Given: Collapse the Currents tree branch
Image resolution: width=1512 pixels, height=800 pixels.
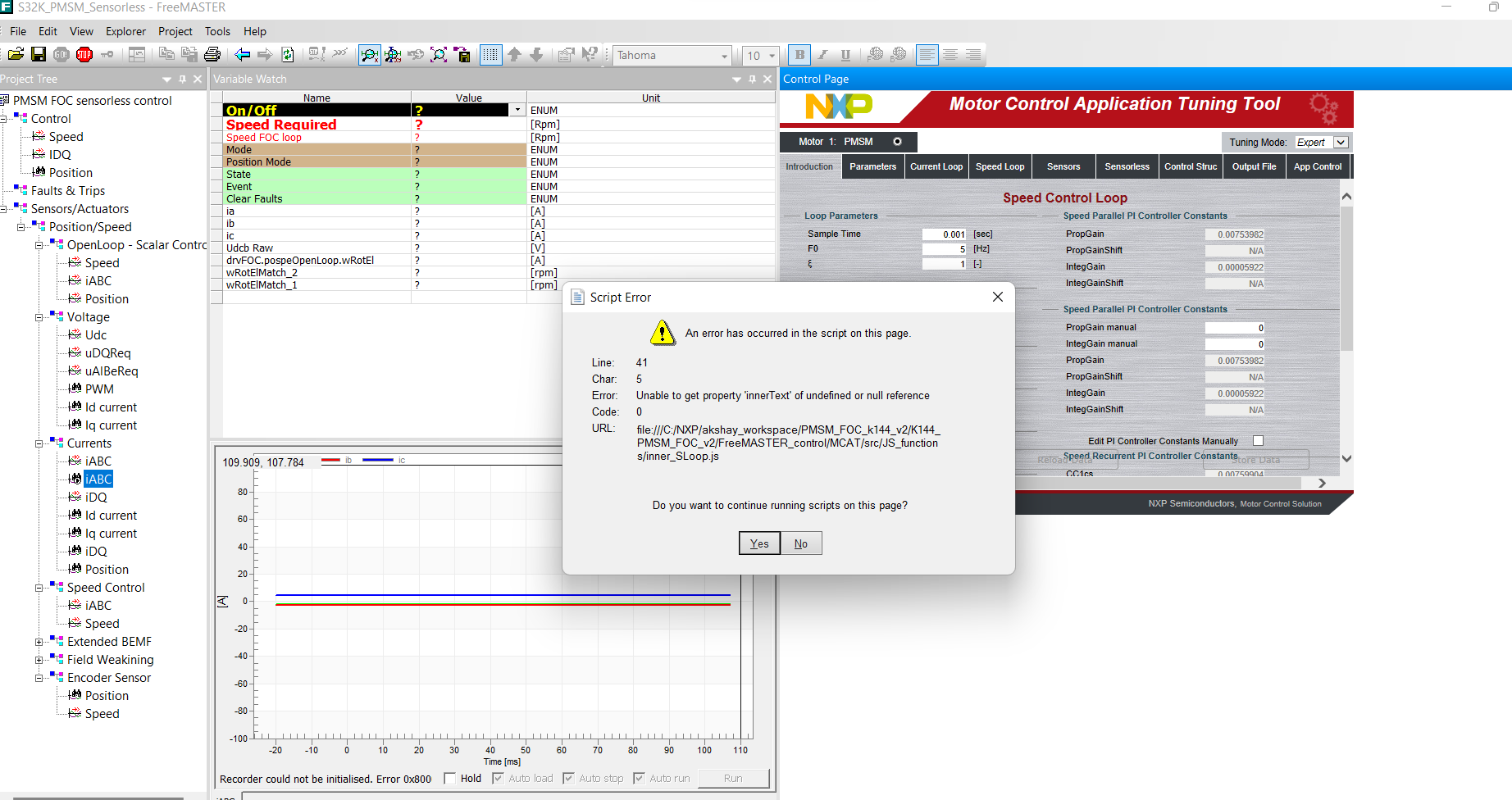Looking at the screenshot, I should tap(39, 443).
